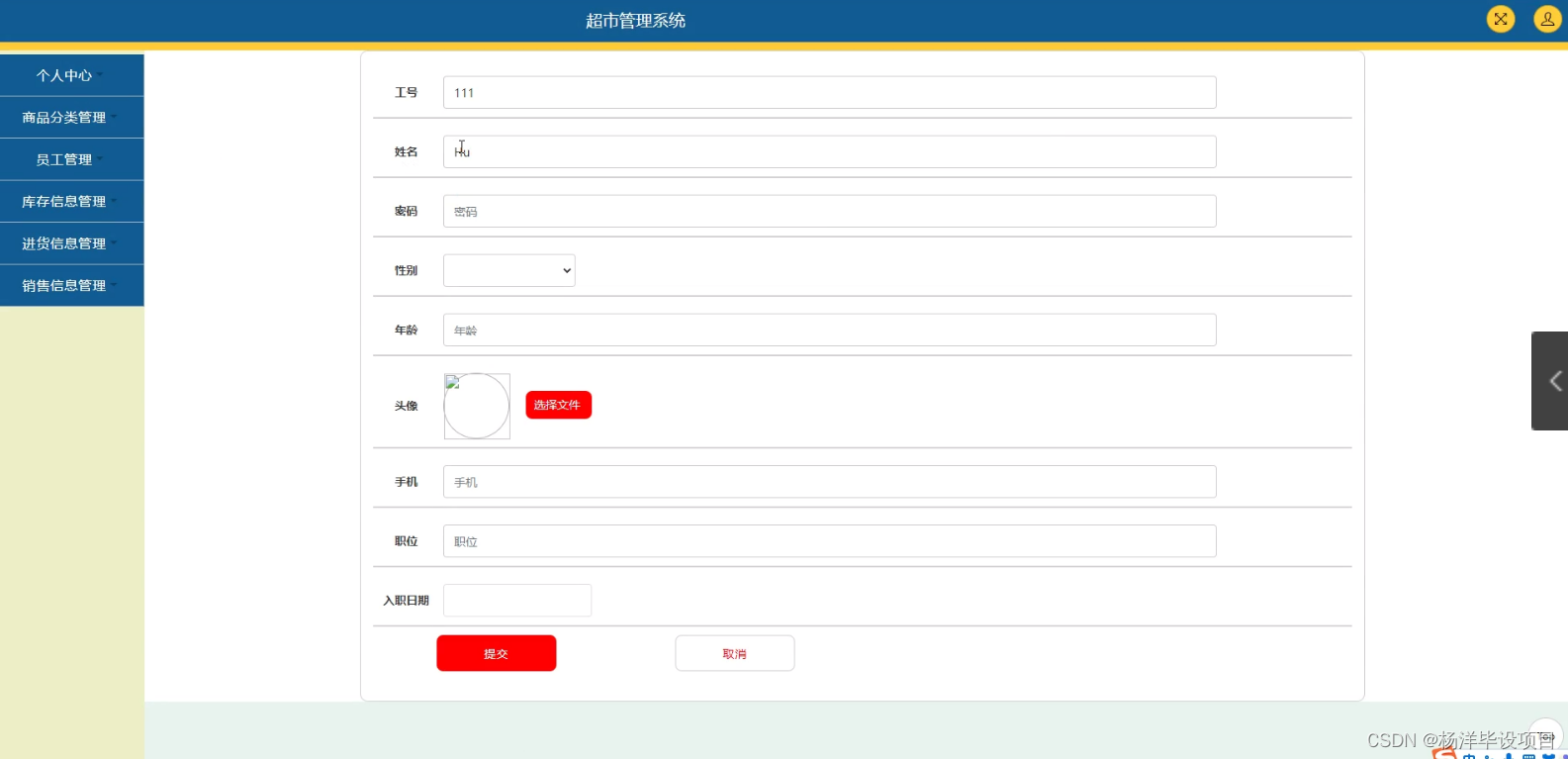
Task: Open the 销售信息管理 menu
Action: 71,285
